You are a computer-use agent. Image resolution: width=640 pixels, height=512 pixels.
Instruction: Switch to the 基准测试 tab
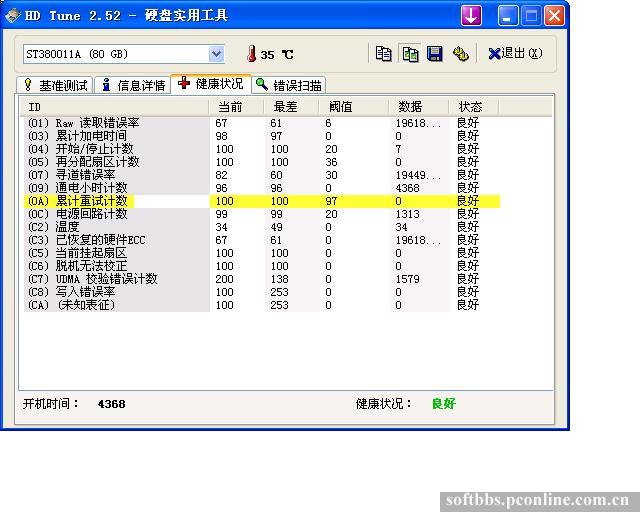coord(55,85)
